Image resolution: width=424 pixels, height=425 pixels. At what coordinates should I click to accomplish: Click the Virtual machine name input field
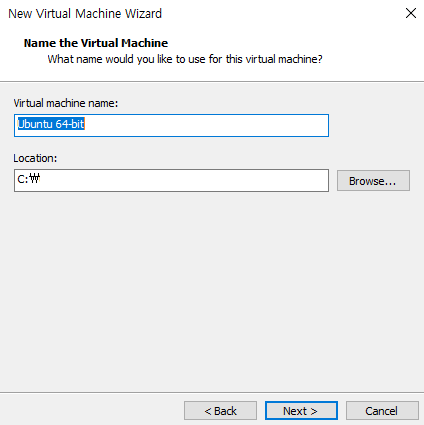pos(171,125)
